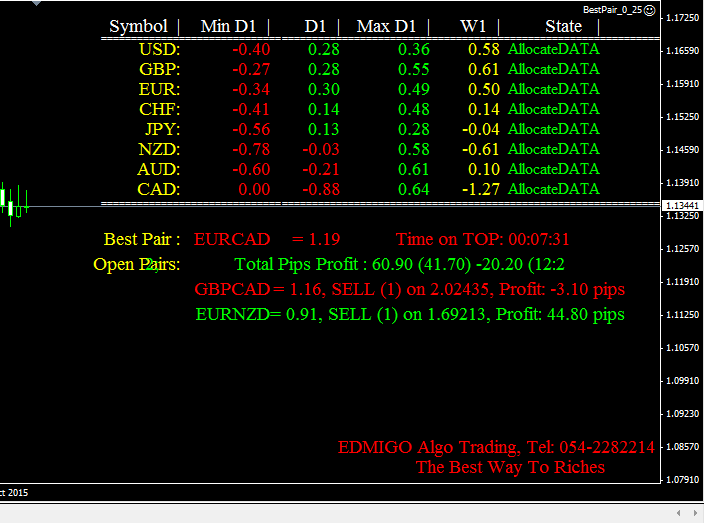This screenshot has height=524, width=704.
Task: Click price scale label 1.07910
Action: 682,480
